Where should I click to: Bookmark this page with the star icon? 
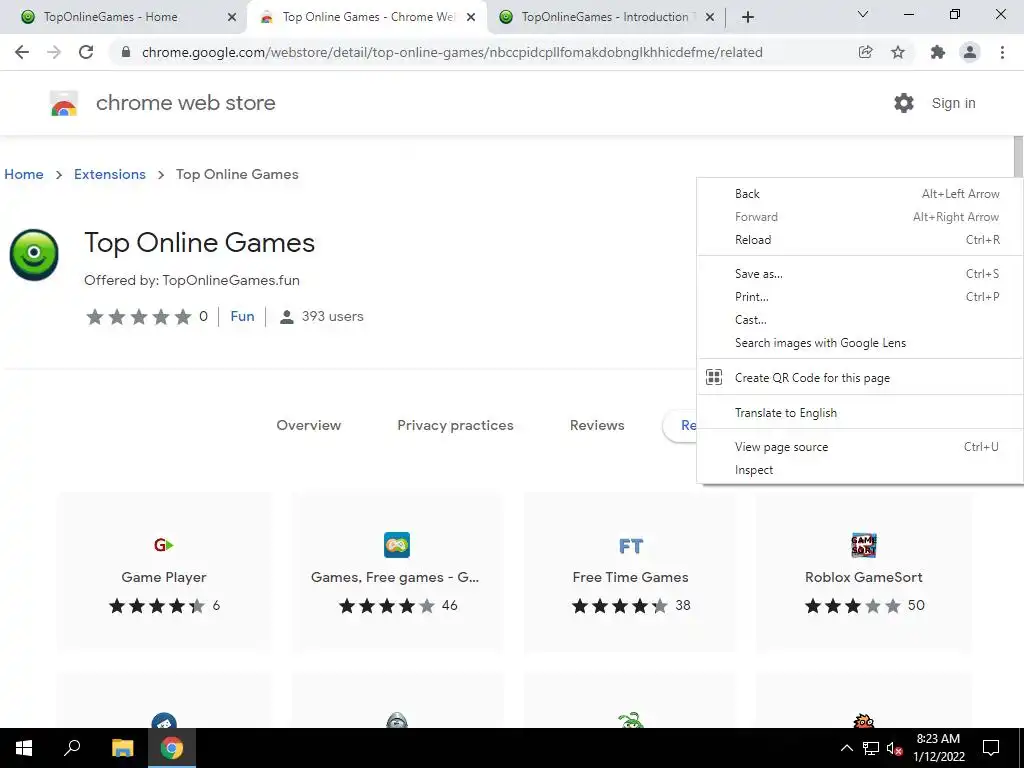898,52
